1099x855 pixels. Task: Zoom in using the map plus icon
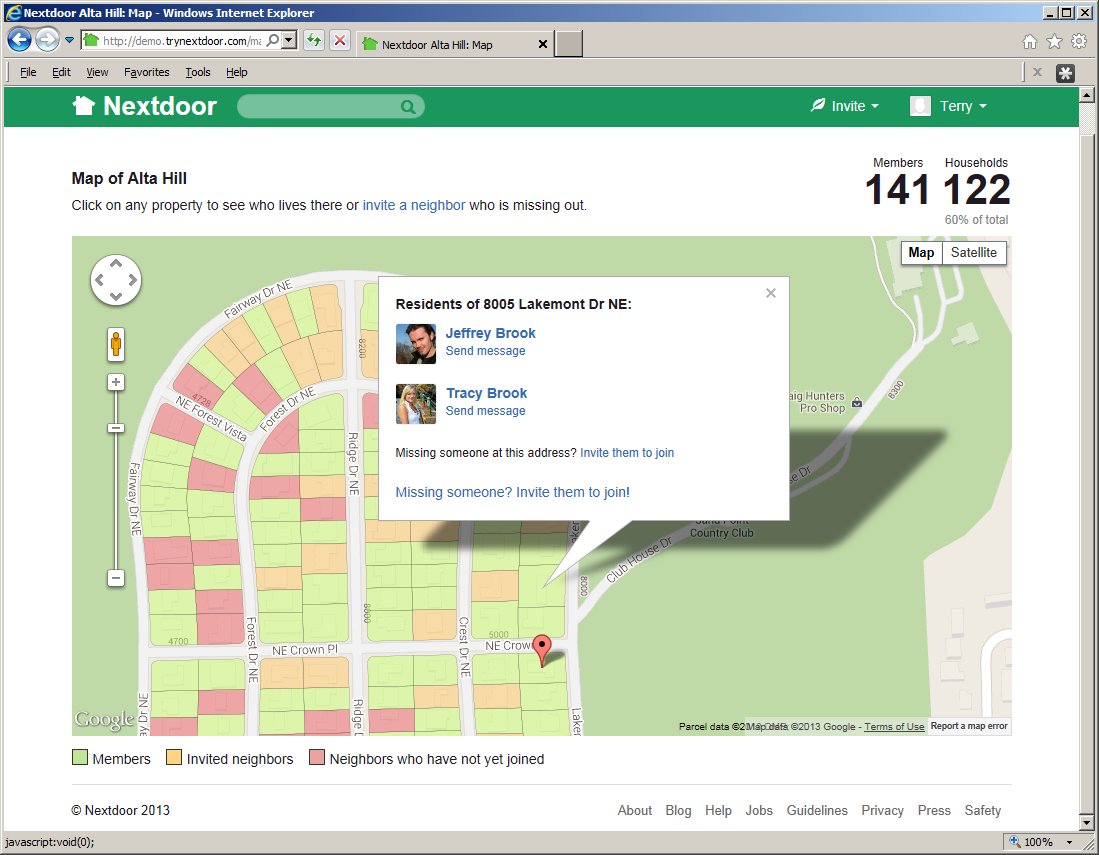coord(115,381)
